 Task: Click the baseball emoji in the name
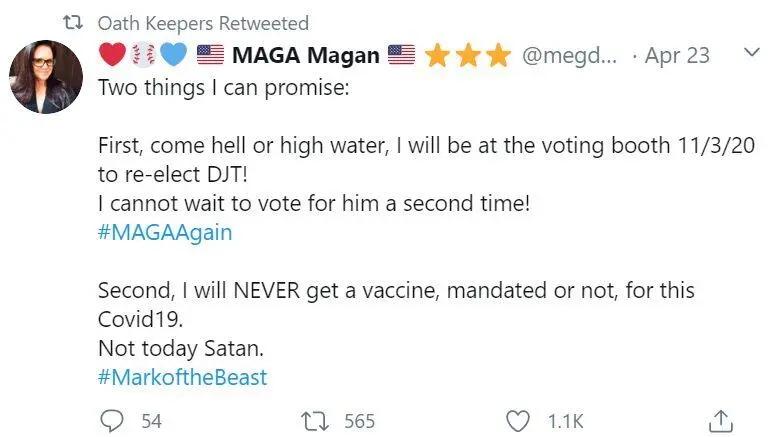coord(143,55)
